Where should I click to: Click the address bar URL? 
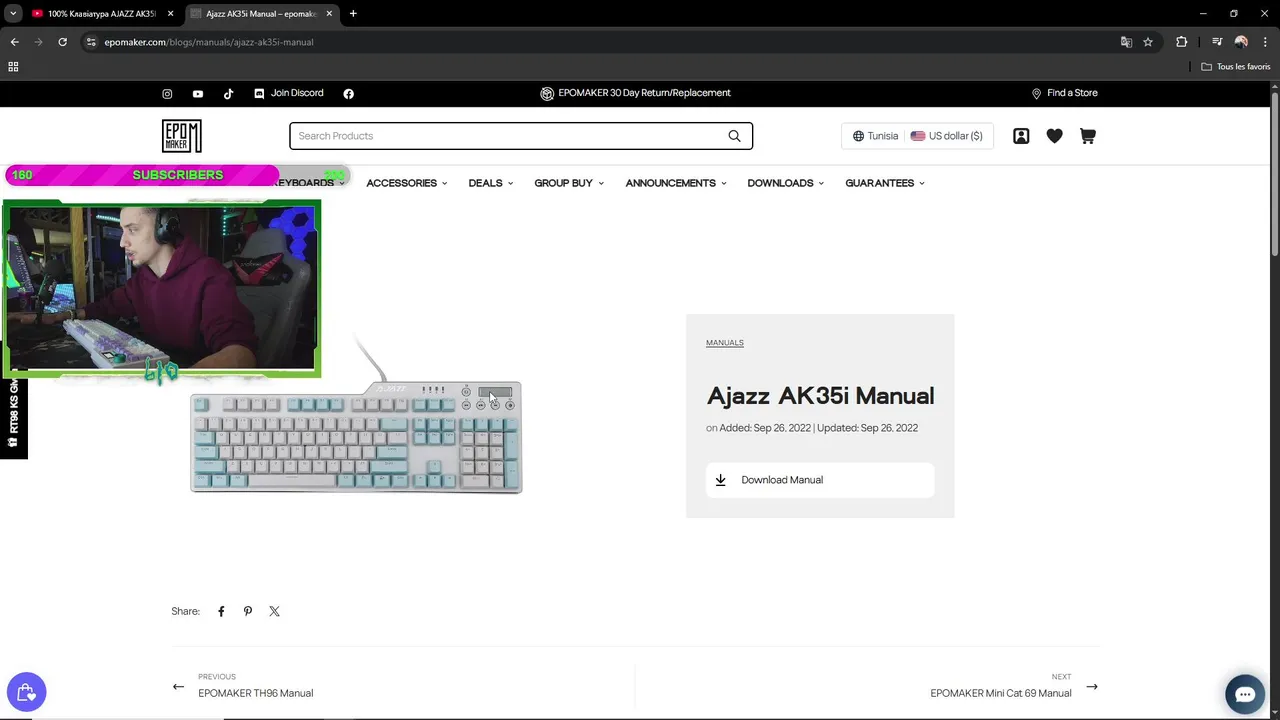coord(209,42)
